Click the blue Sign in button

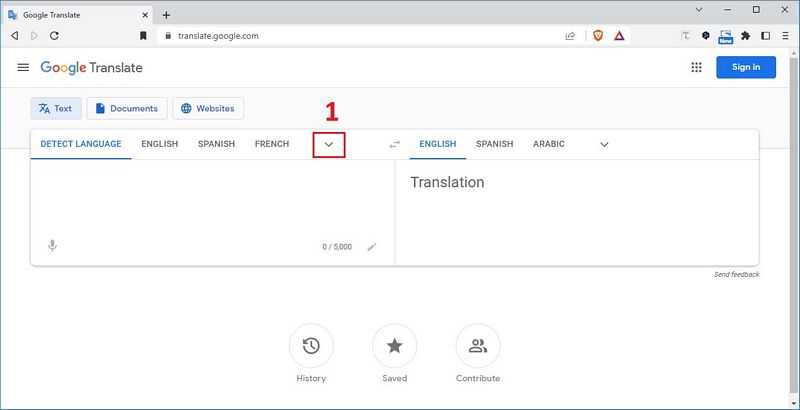pyautogui.click(x=746, y=67)
